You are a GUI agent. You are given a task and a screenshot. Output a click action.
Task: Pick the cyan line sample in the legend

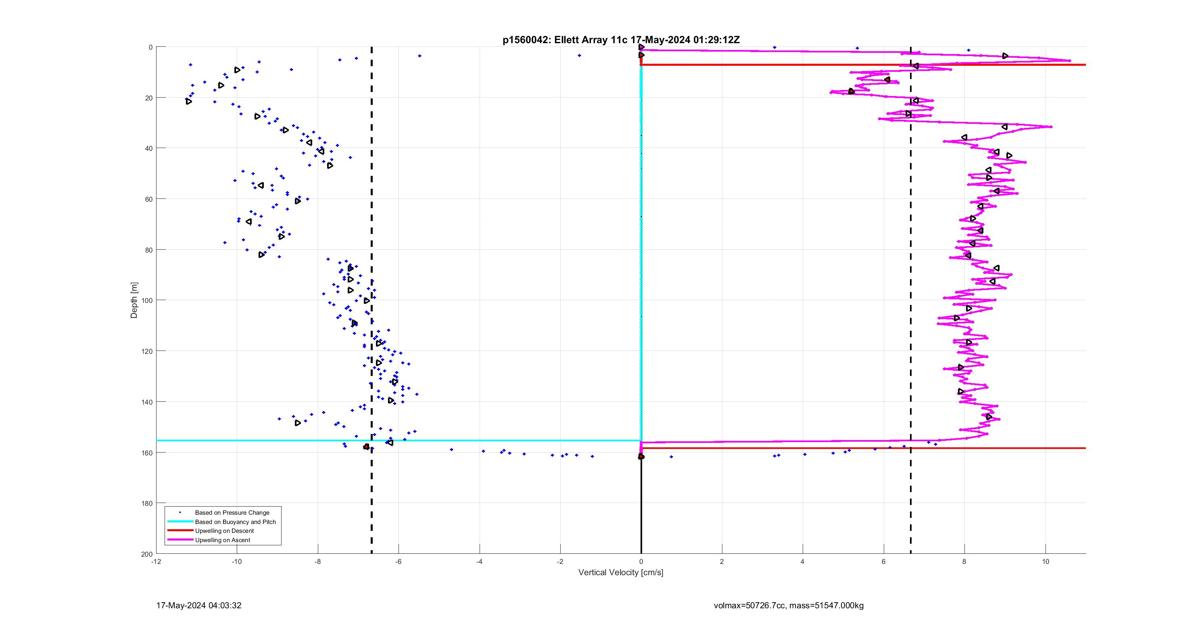tap(179, 522)
